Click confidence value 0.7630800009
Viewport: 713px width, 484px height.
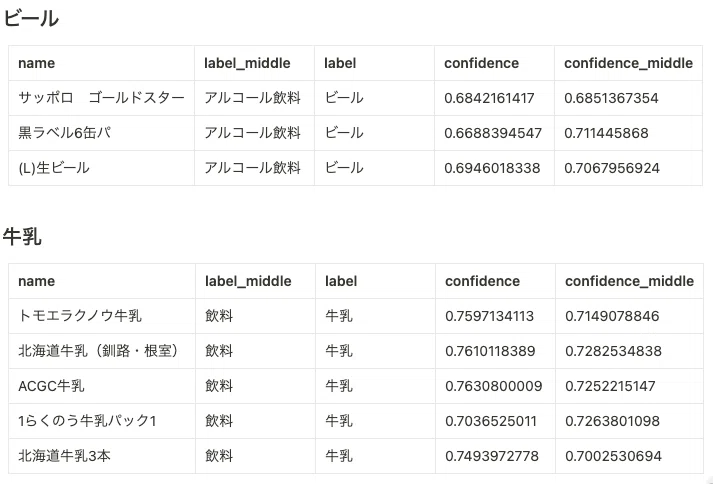point(494,386)
